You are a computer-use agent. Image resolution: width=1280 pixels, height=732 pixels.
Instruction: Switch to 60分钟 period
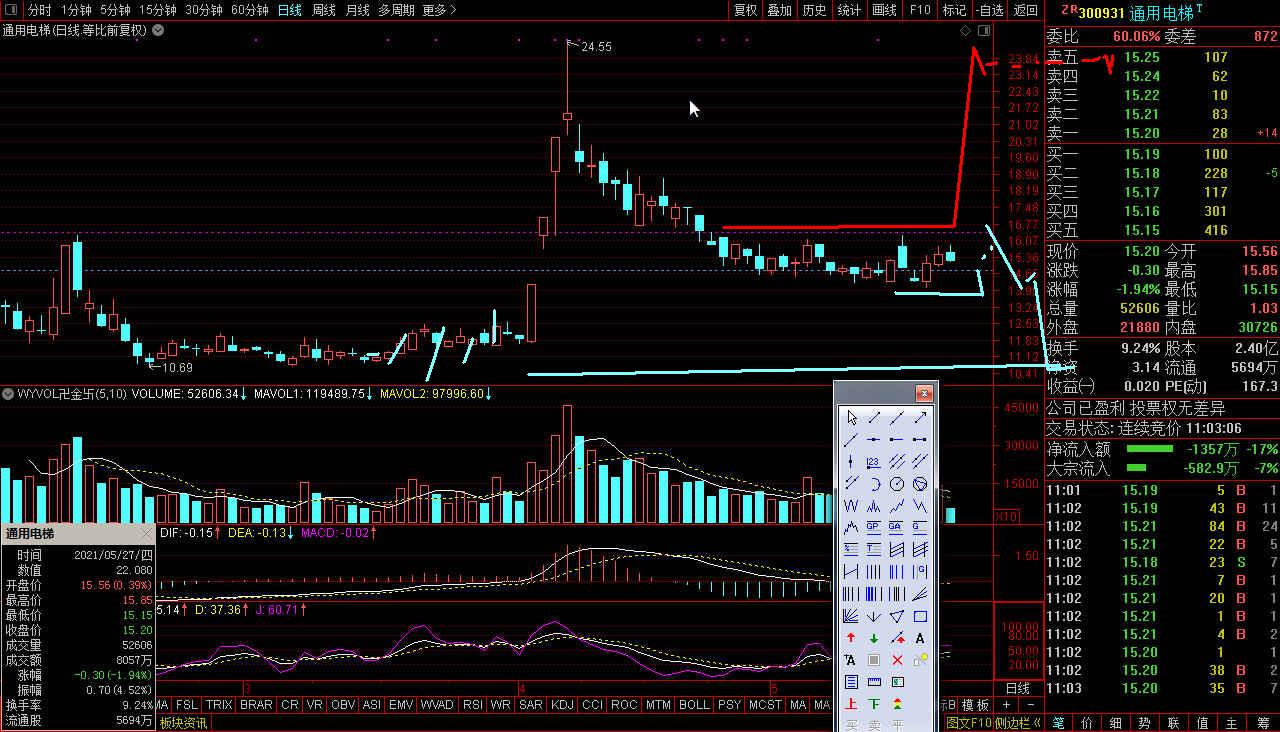pos(249,10)
